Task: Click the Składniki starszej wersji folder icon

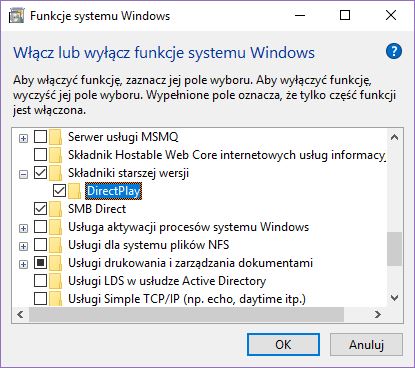Action: pyautogui.click(x=56, y=173)
